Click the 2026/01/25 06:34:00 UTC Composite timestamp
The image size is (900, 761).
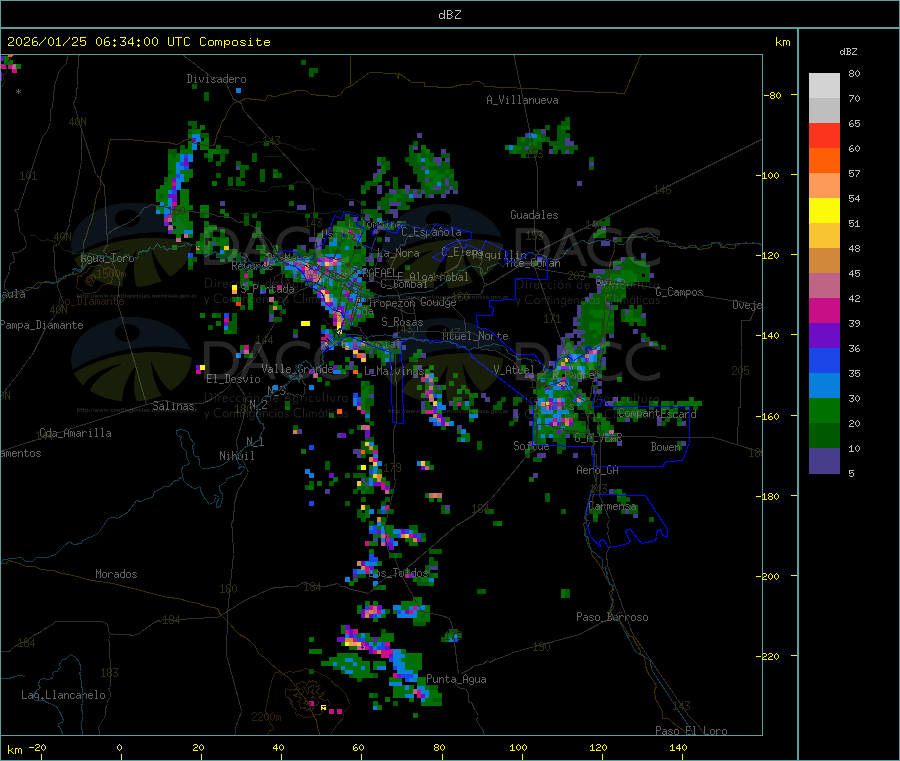point(138,42)
